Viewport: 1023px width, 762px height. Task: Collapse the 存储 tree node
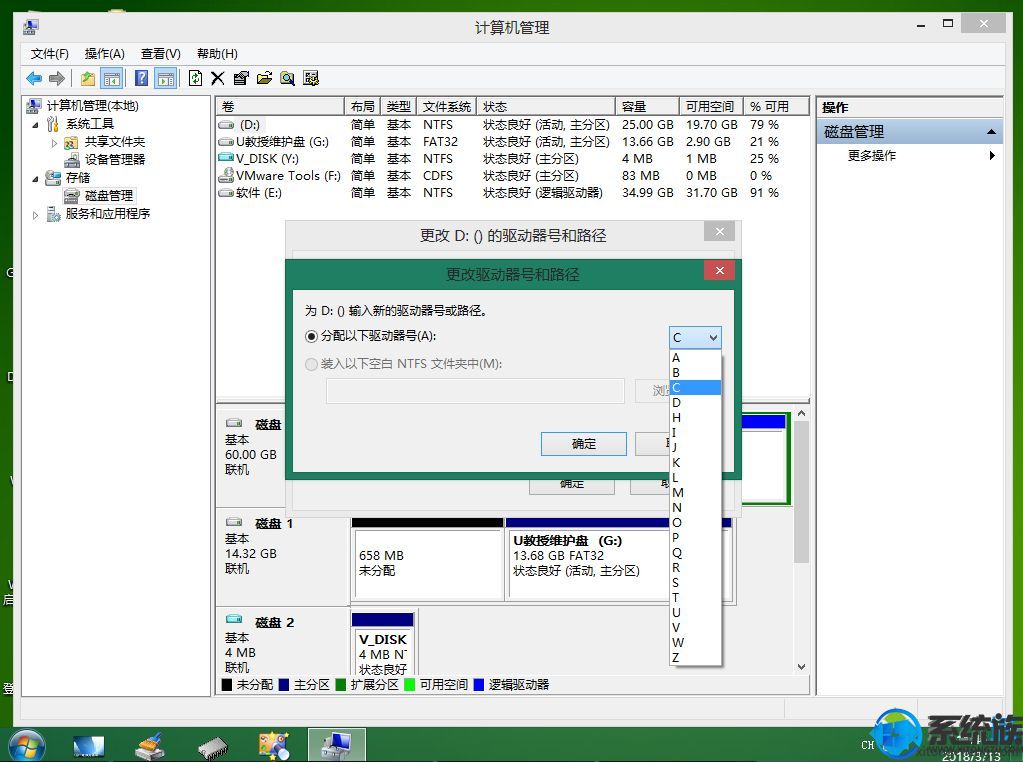tap(35, 179)
